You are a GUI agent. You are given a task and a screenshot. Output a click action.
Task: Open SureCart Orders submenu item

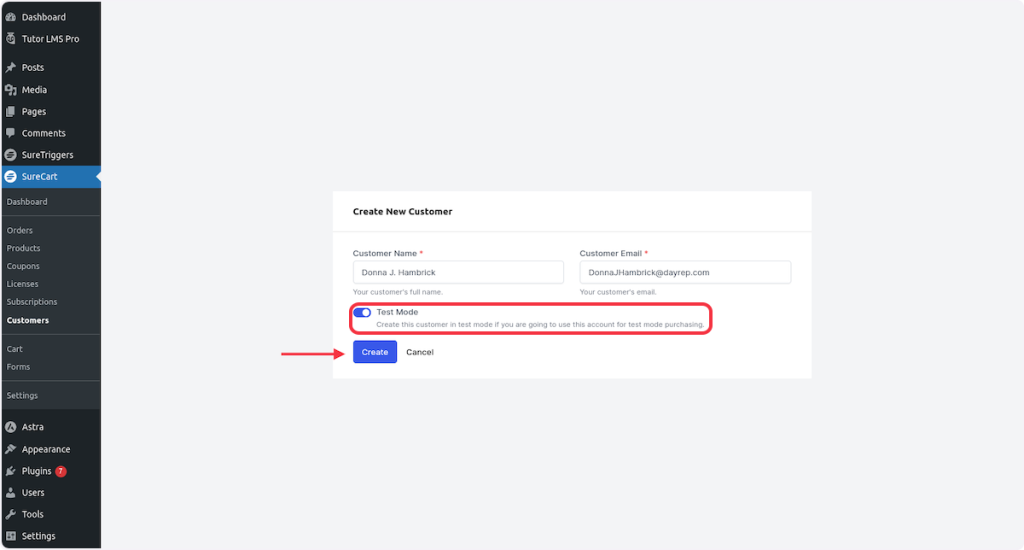(x=20, y=230)
